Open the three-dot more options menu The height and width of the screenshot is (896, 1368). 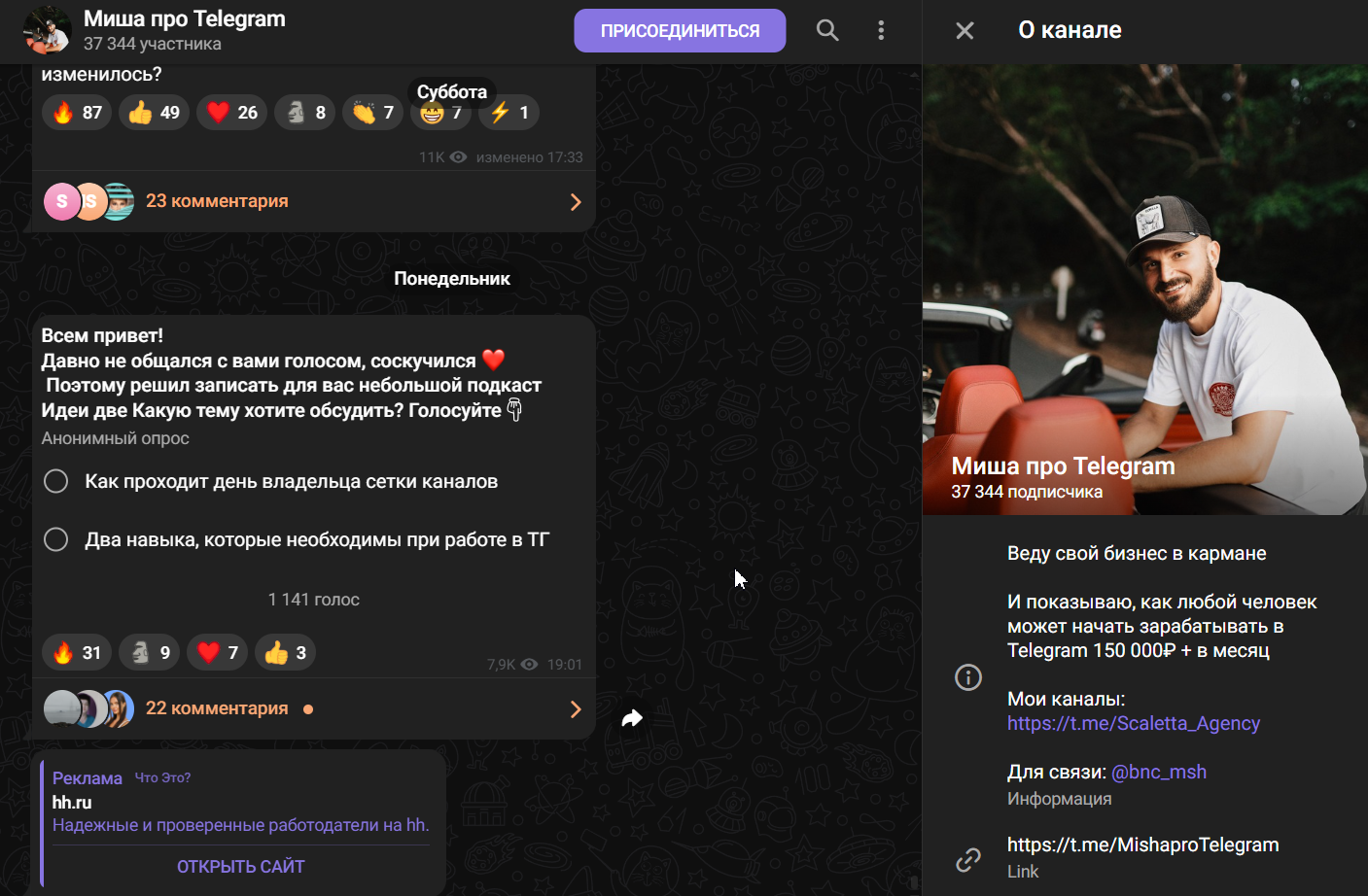881,30
